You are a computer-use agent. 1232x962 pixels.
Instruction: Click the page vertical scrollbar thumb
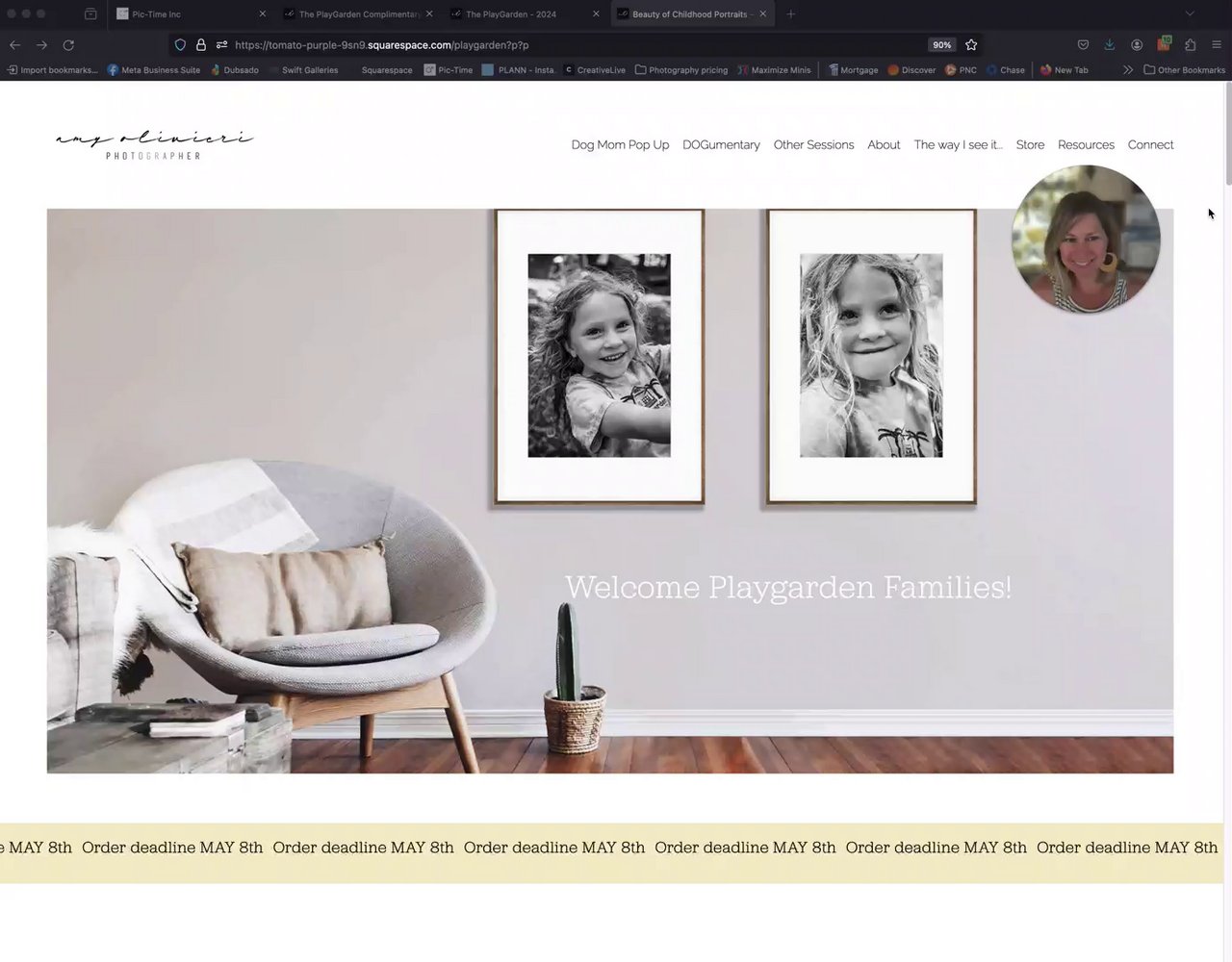[x=1227, y=135]
